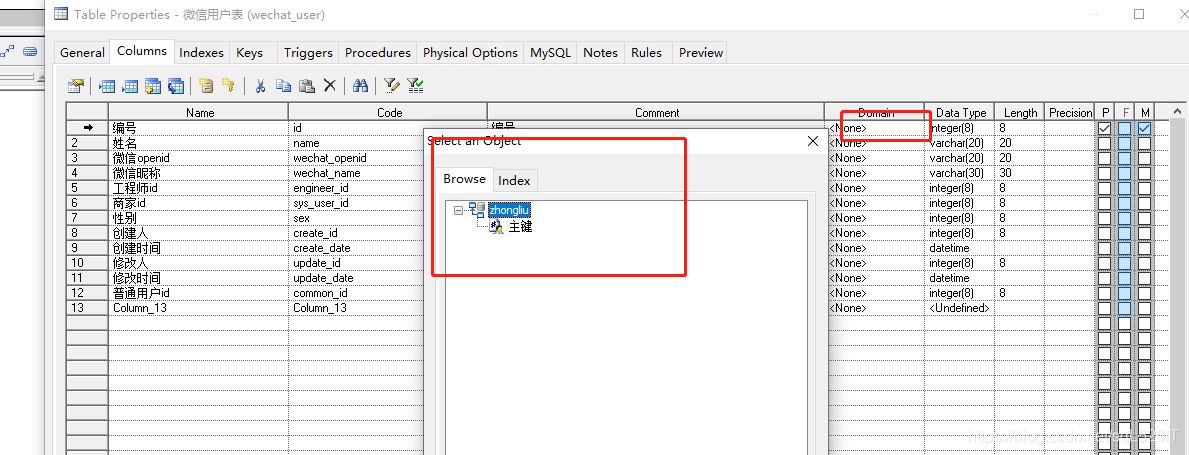Click the 主键 domain icon in tree

coord(497,226)
